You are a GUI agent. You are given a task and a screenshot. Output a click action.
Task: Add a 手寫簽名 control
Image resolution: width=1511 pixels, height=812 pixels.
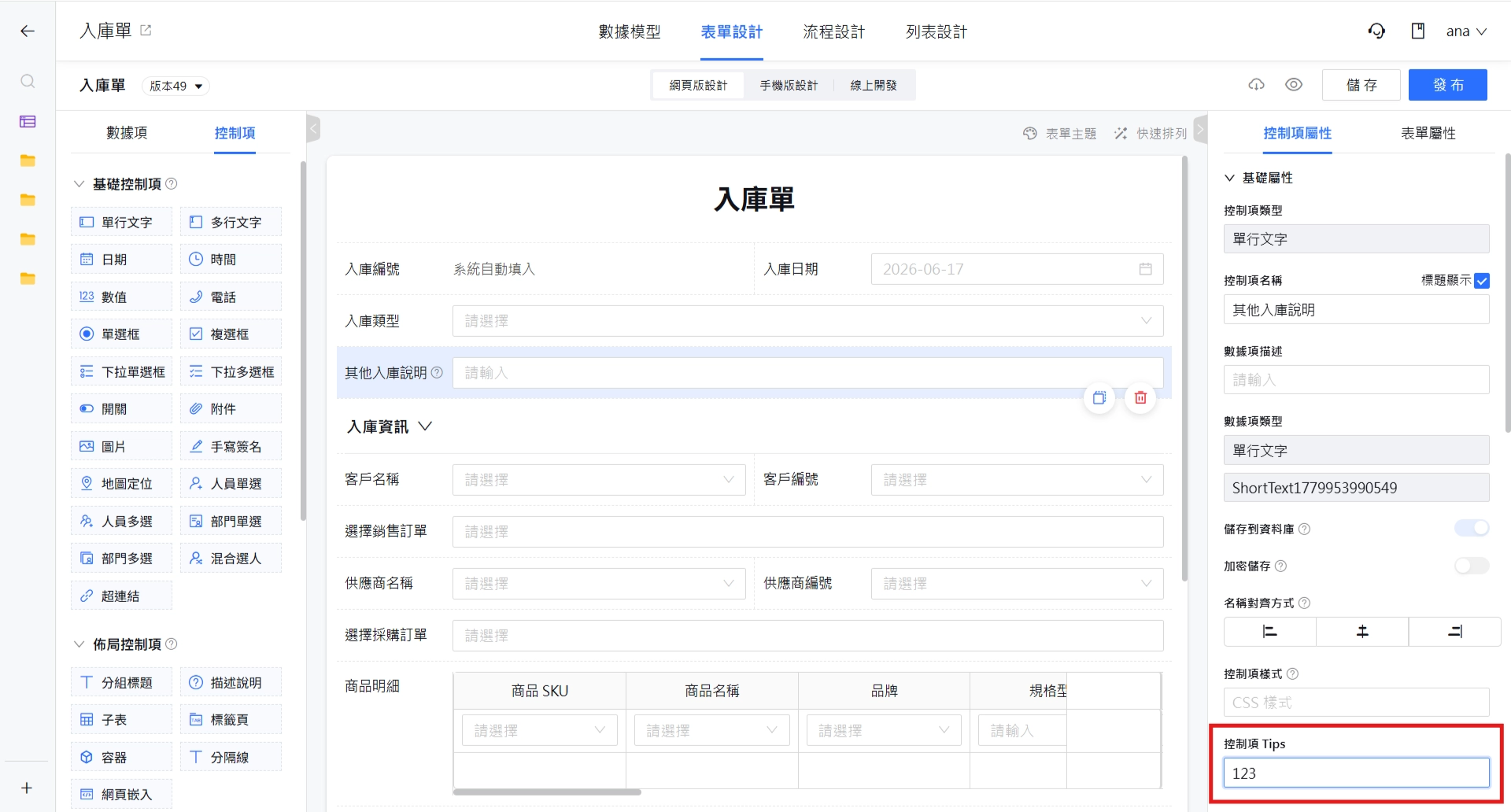tap(231, 446)
